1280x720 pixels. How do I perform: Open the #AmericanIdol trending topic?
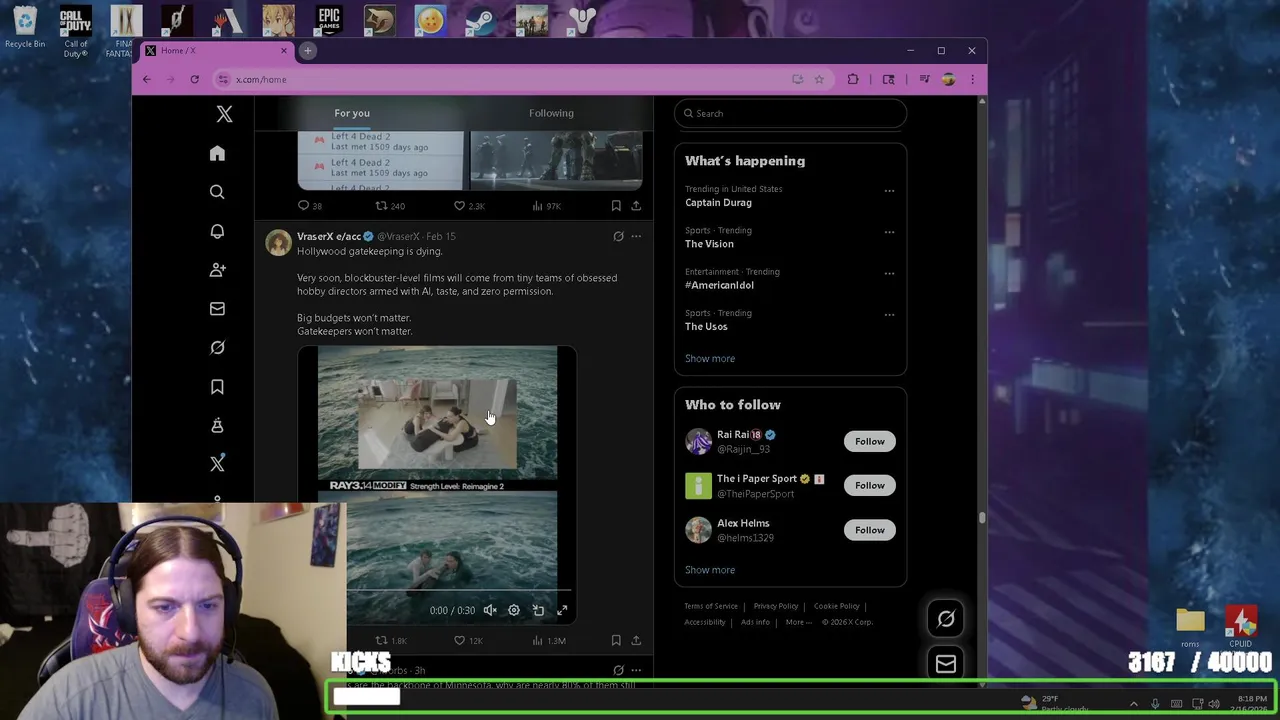click(x=719, y=285)
